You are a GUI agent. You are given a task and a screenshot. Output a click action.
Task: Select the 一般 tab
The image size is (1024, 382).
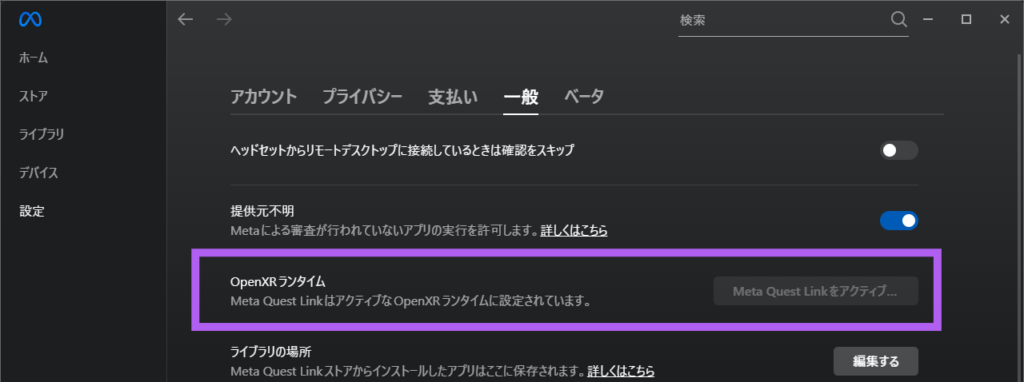coord(520,97)
